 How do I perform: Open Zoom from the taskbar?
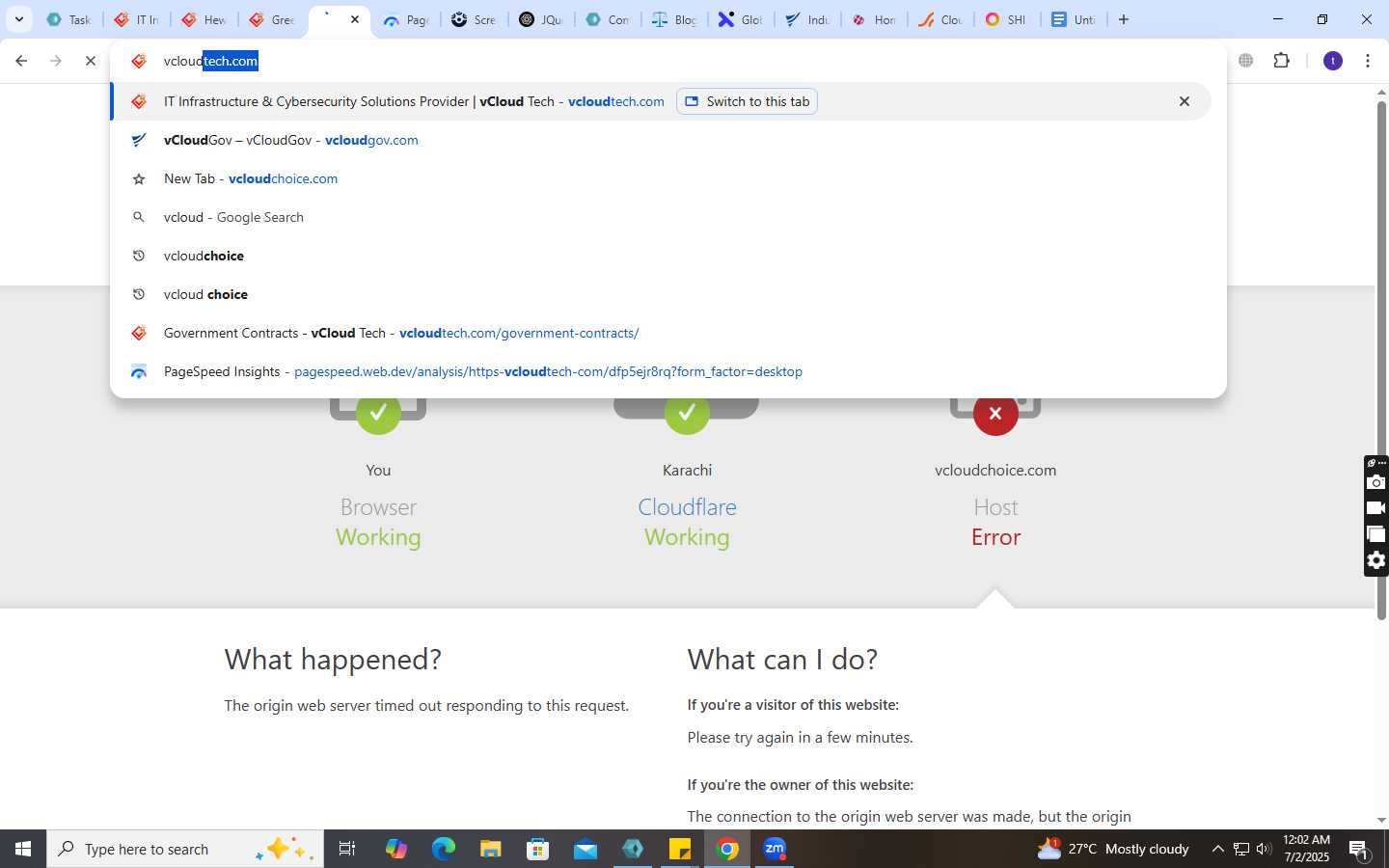pos(775,849)
